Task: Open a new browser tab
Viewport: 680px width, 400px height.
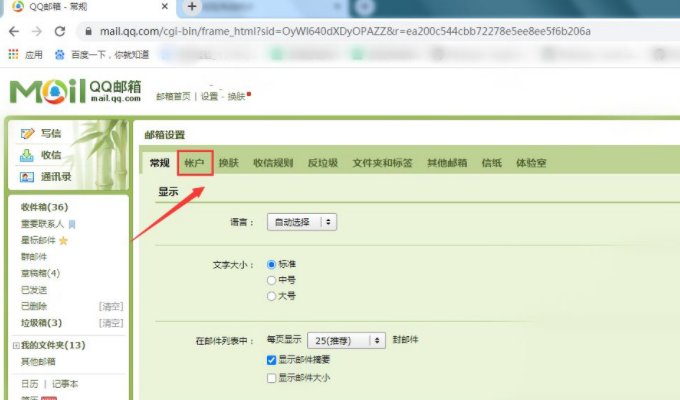Action: click(192, 7)
